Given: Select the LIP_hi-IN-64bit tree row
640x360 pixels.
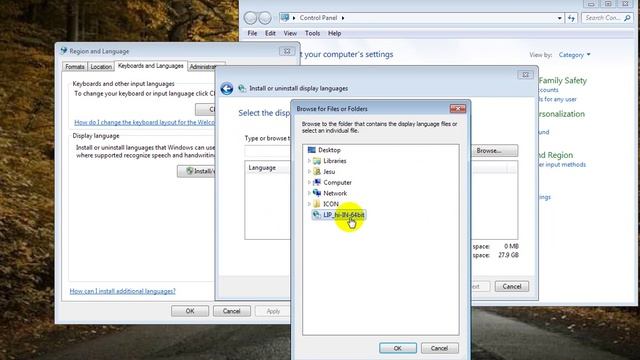Looking at the screenshot, I should pyautogui.click(x=338, y=214).
